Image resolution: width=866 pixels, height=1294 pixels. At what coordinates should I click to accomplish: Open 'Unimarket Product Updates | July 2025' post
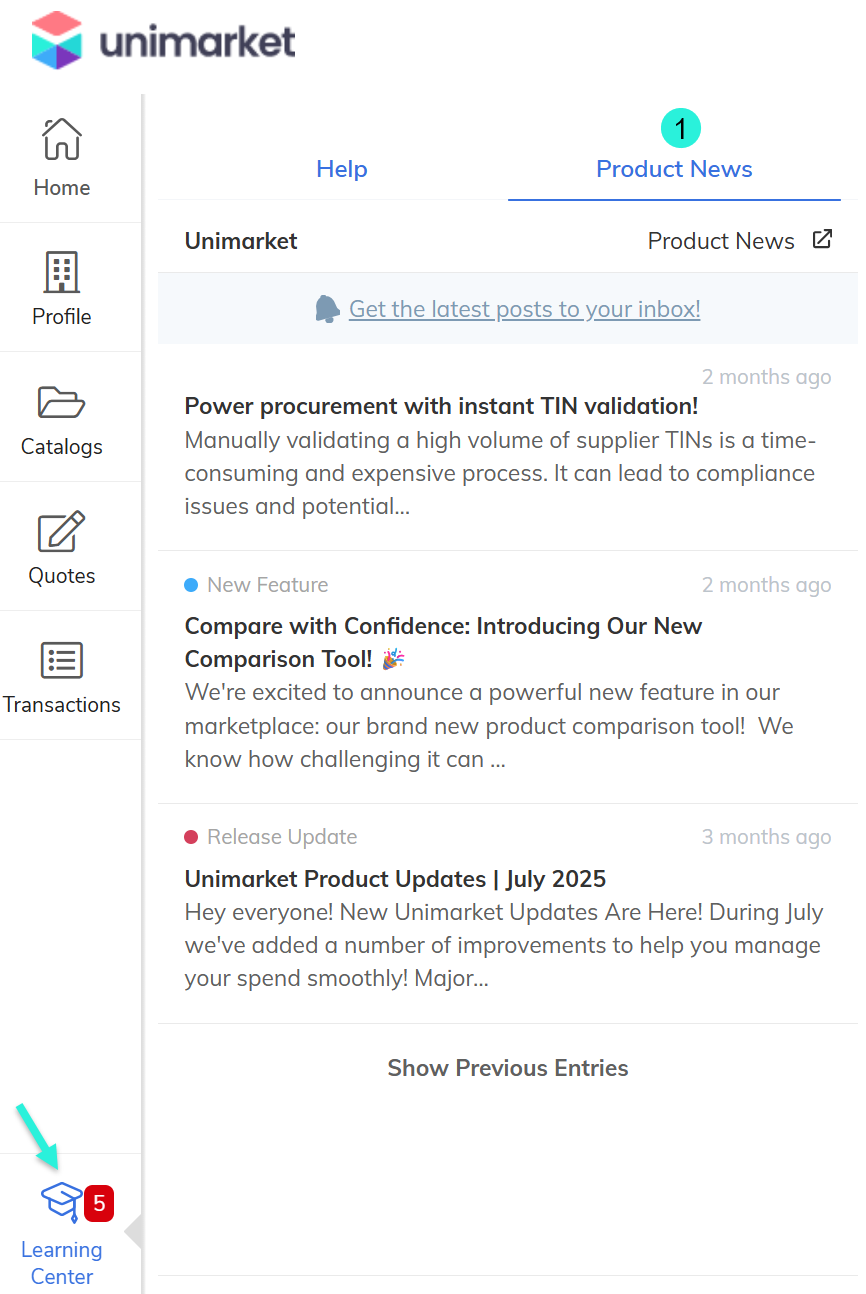coord(395,879)
